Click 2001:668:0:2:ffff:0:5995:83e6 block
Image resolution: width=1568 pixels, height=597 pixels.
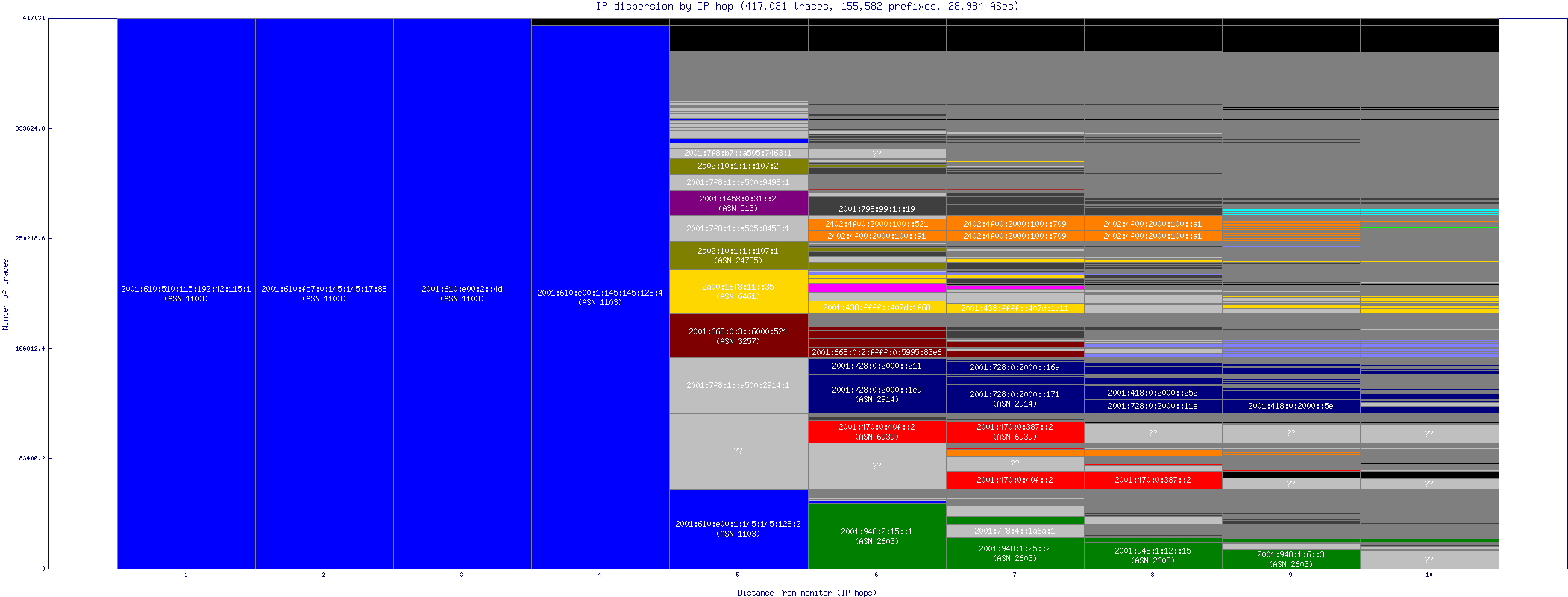[x=876, y=352]
